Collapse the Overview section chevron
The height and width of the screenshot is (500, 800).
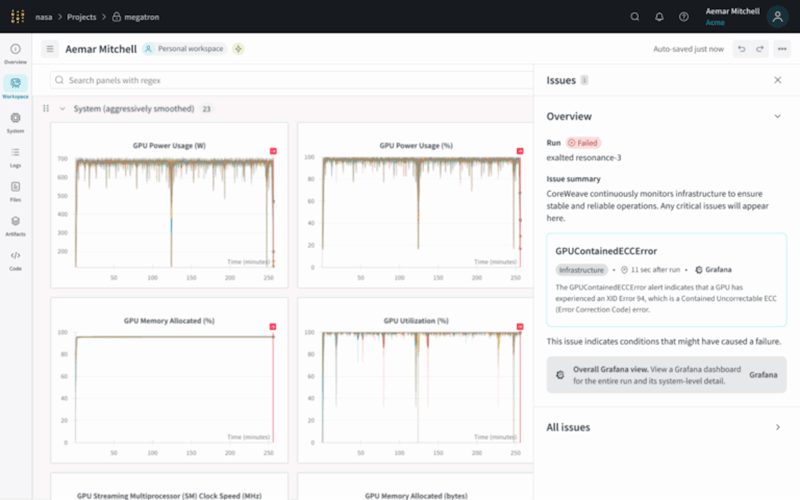[x=777, y=116]
